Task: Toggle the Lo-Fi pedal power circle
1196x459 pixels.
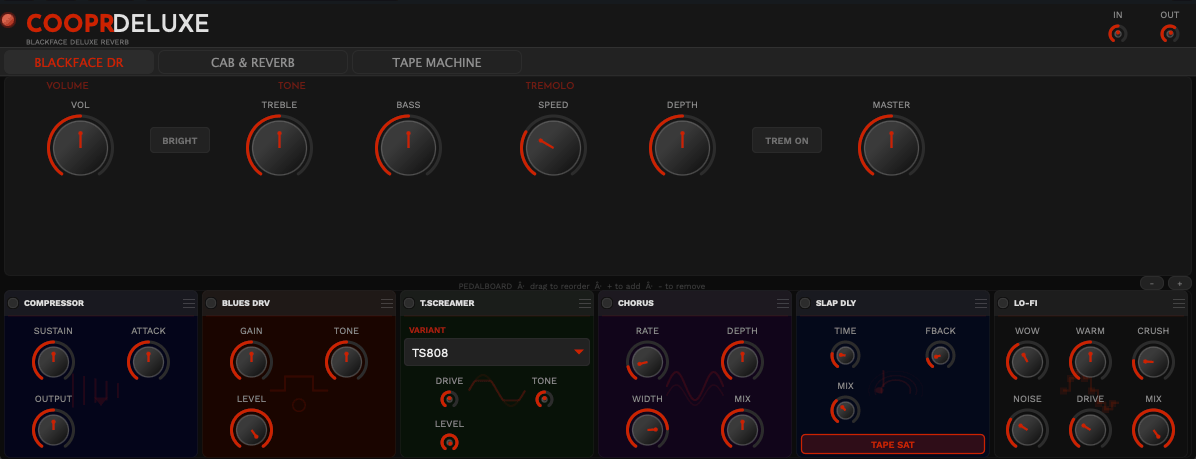Action: (x=1003, y=303)
